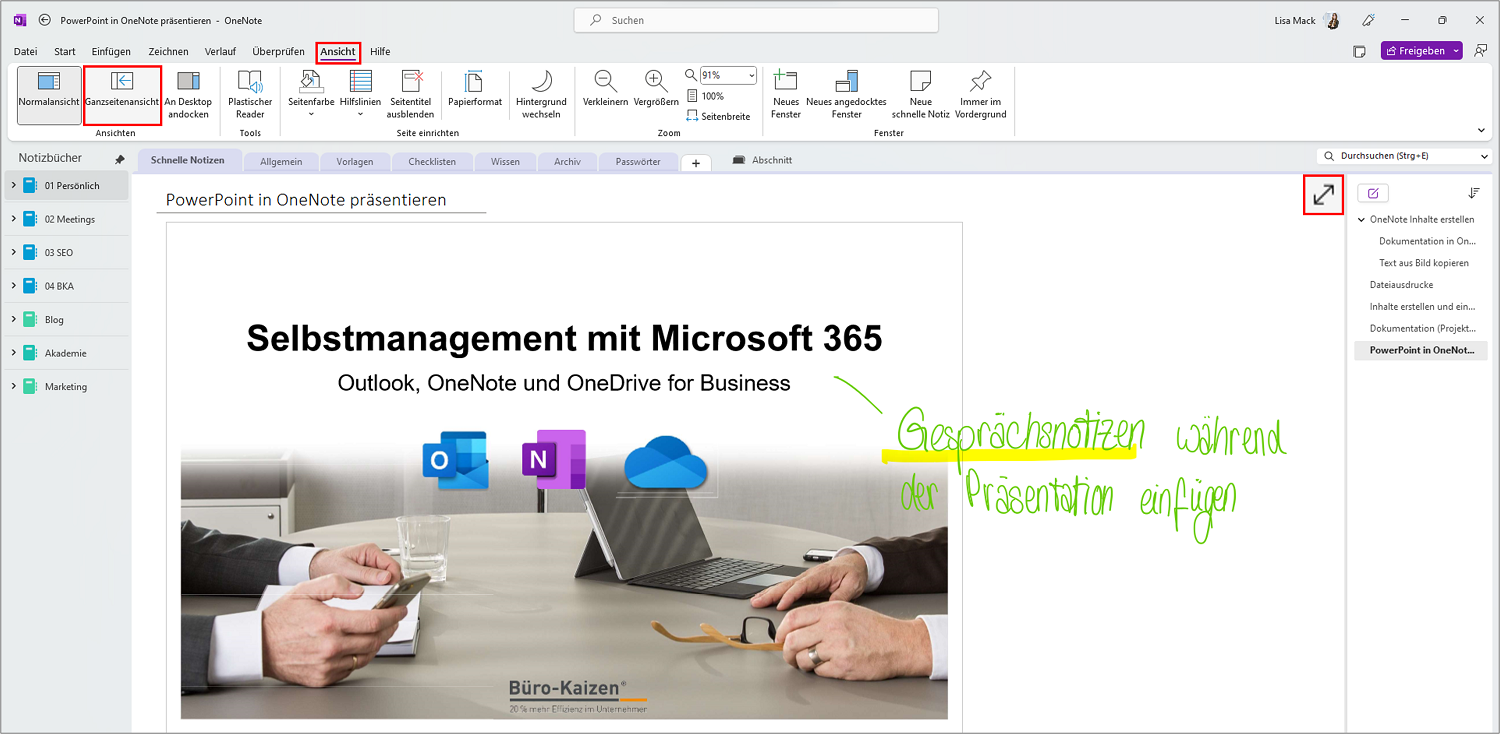The height and width of the screenshot is (734, 1500).
Task: Click Vergrößern zoom in icon
Action: click(656, 82)
